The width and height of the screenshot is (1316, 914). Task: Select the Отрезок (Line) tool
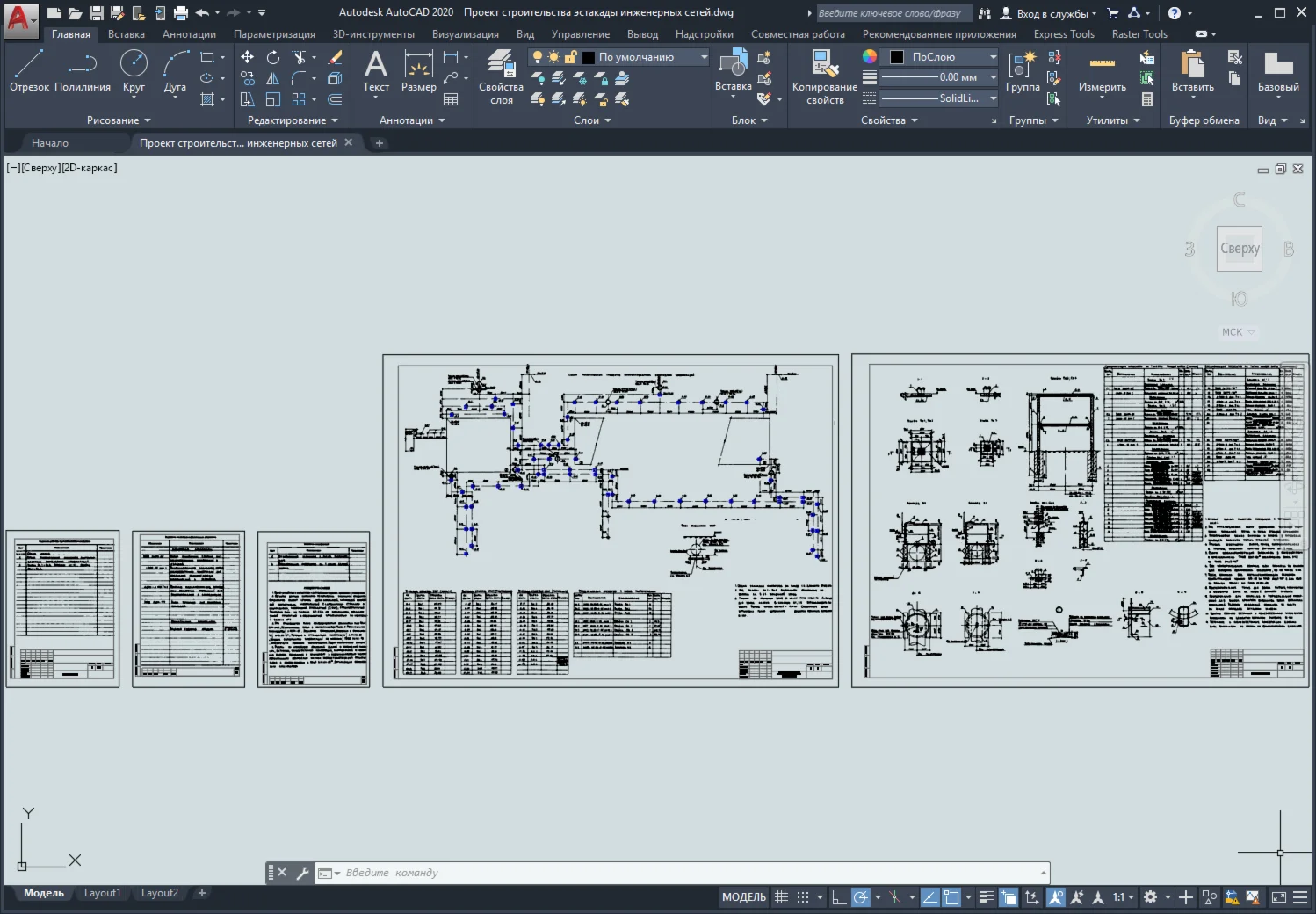pos(29,70)
